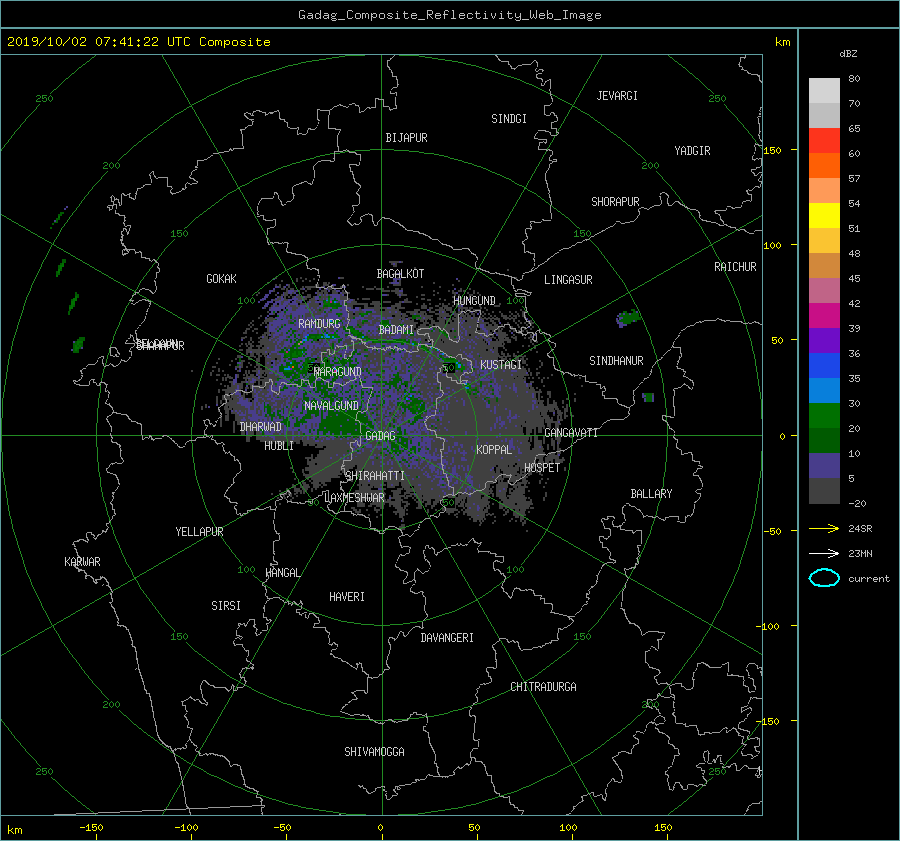This screenshot has height=841, width=900.
Task: Select the pink 42-45 dBZ legend swatch
Action: [824, 290]
